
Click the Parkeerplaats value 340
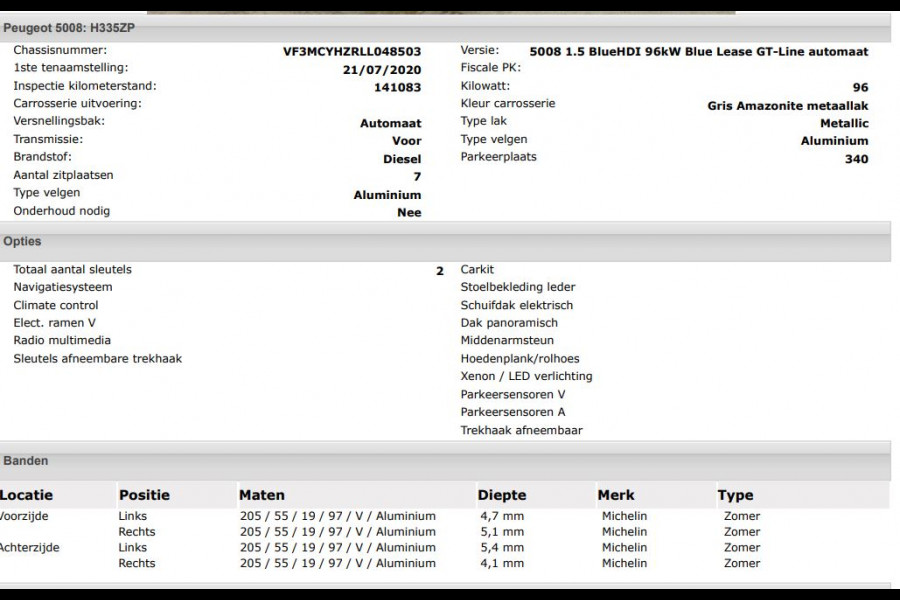(856, 159)
